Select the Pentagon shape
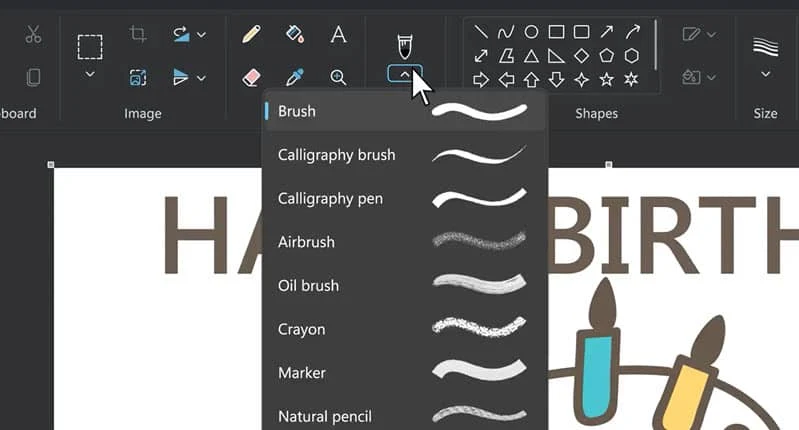This screenshot has height=430, width=799. click(x=606, y=56)
